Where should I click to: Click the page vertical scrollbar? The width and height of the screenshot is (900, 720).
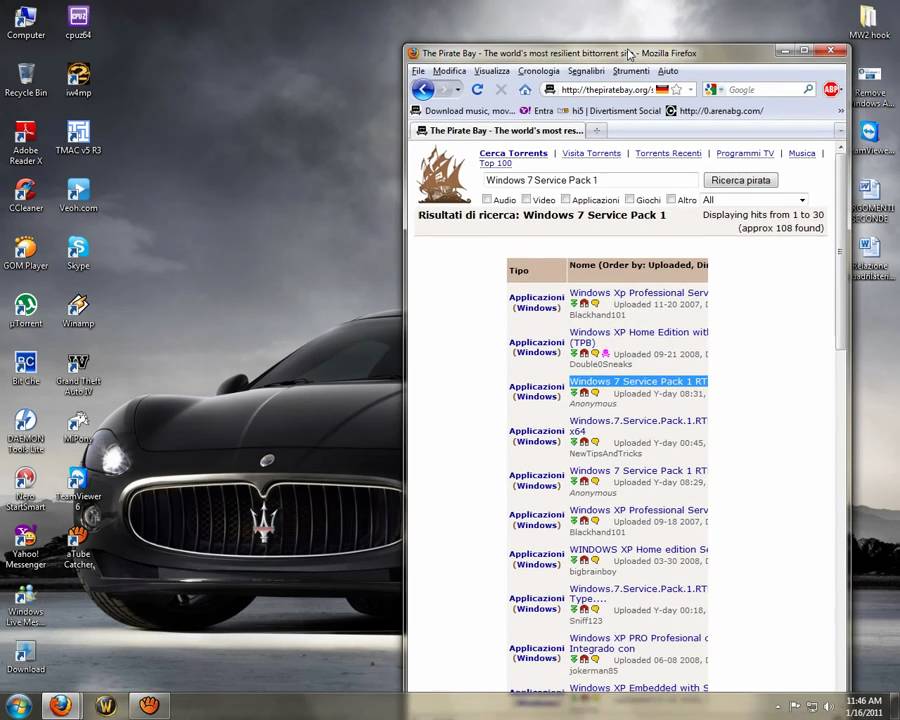pos(840,251)
